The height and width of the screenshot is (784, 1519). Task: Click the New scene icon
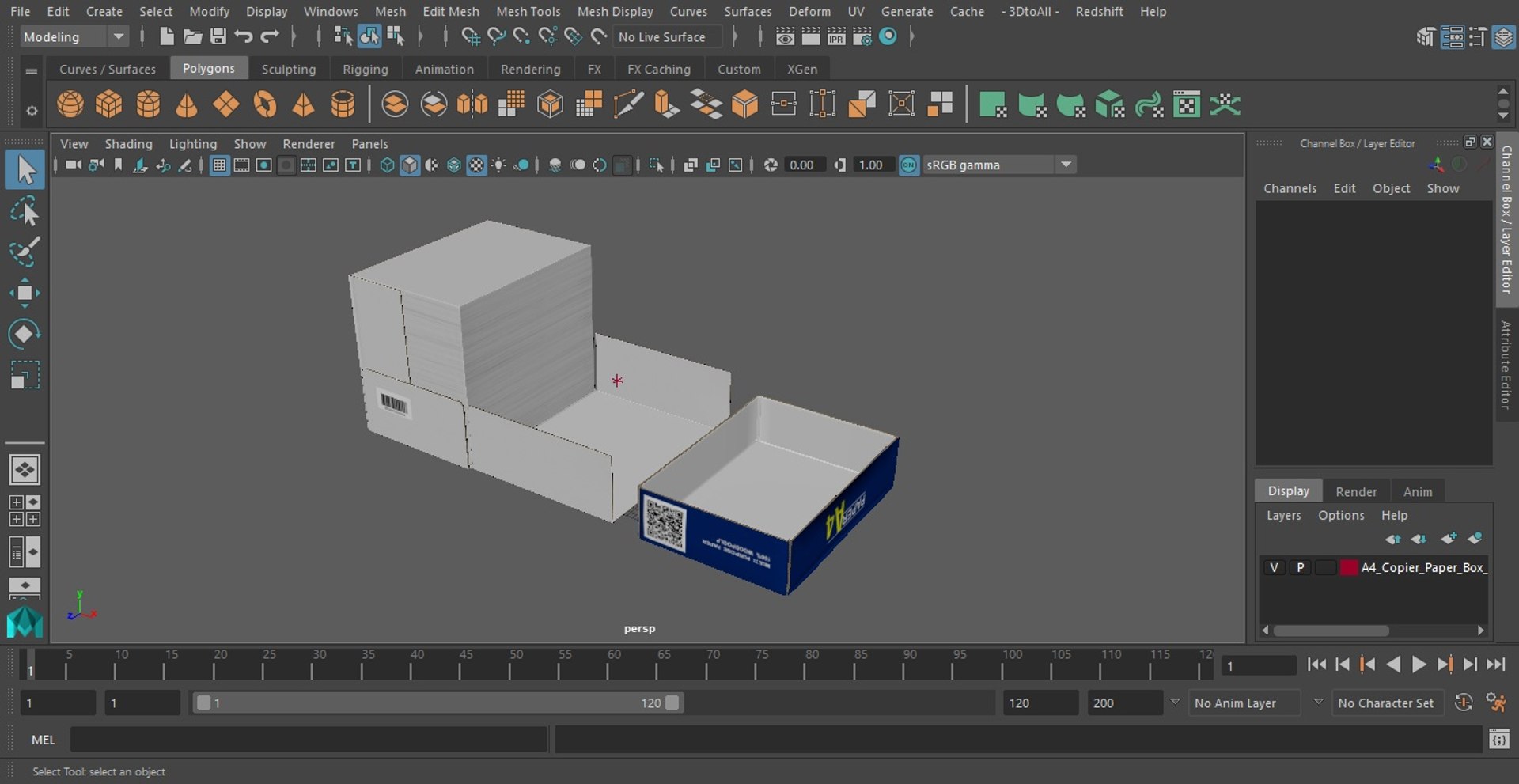point(166,36)
